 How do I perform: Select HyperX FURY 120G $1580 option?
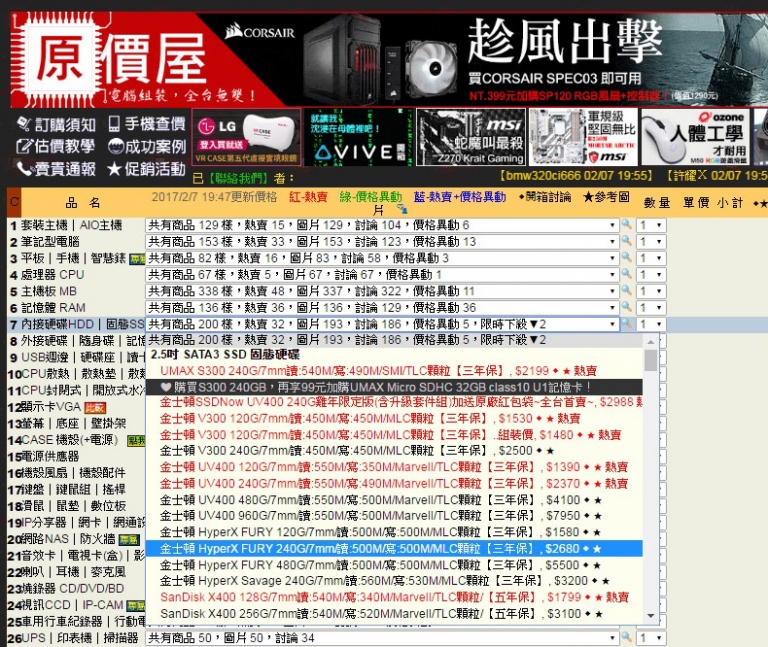394,532
